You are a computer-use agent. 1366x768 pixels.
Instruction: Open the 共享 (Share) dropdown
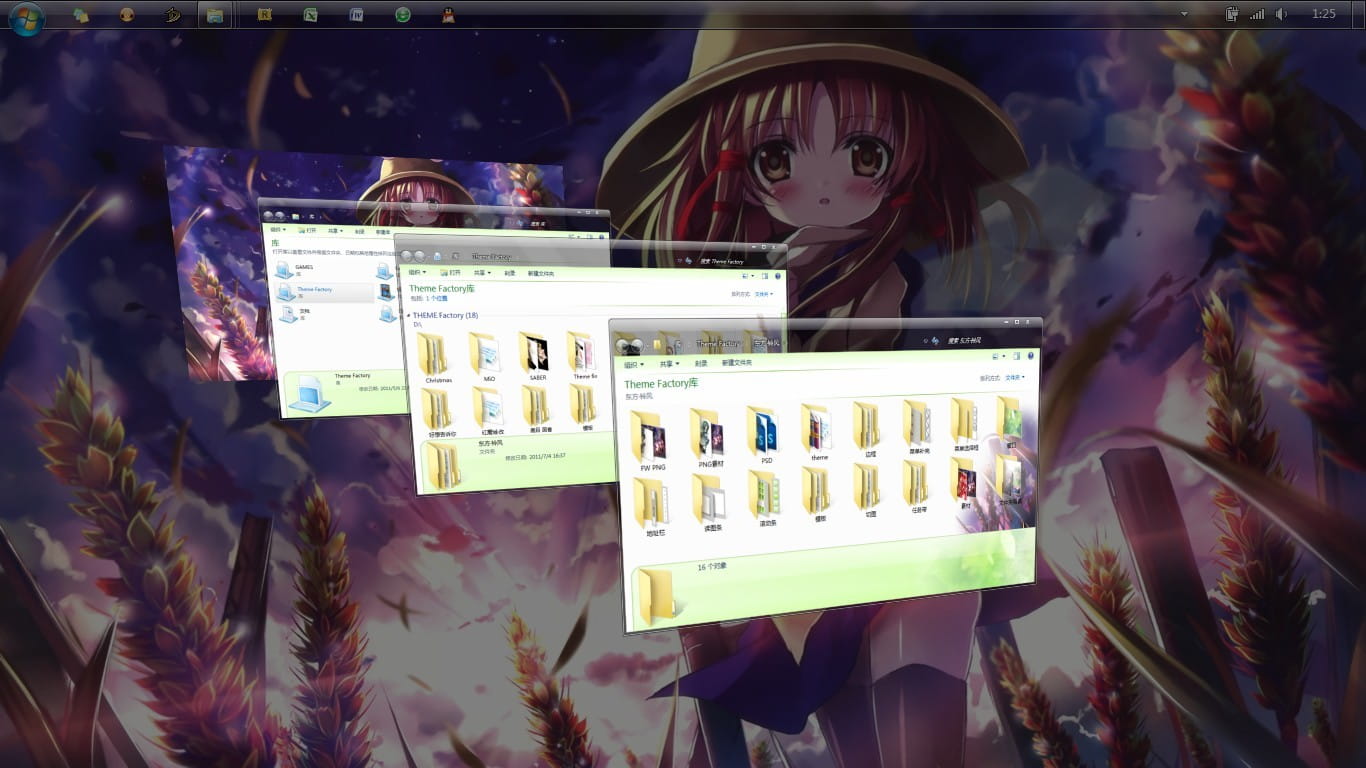pyautogui.click(x=667, y=363)
